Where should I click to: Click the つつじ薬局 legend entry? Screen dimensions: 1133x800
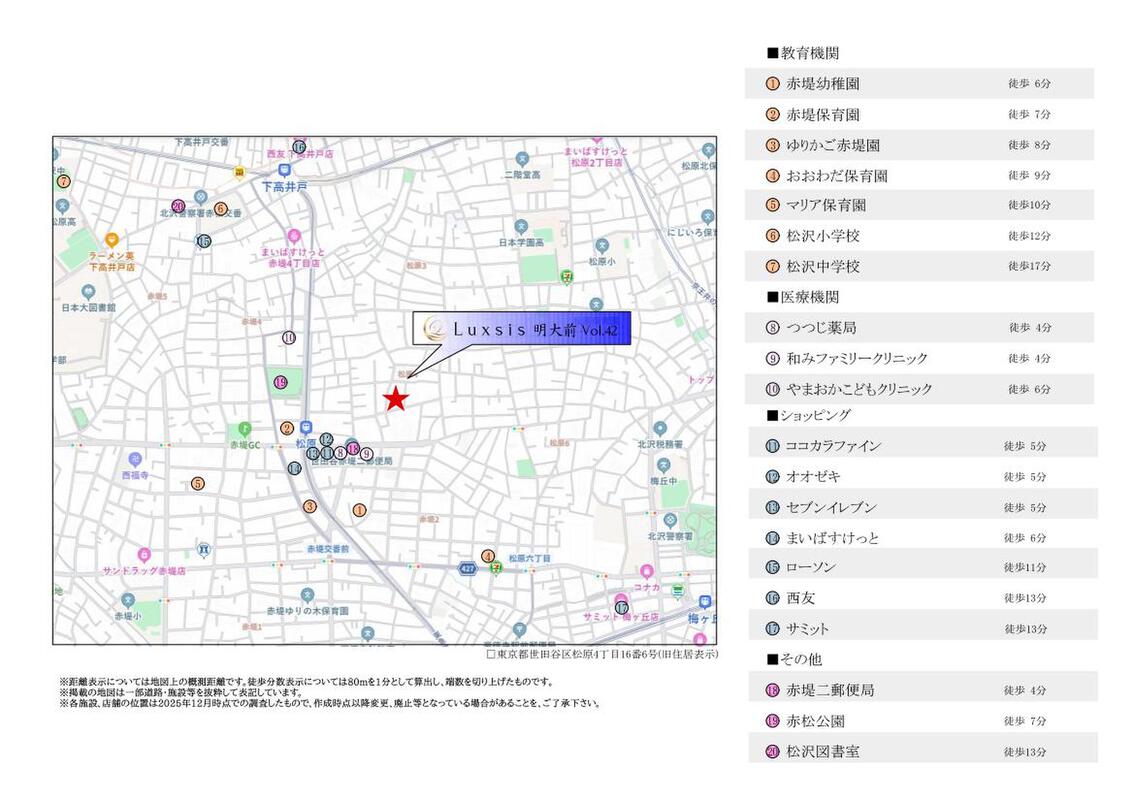pos(820,327)
